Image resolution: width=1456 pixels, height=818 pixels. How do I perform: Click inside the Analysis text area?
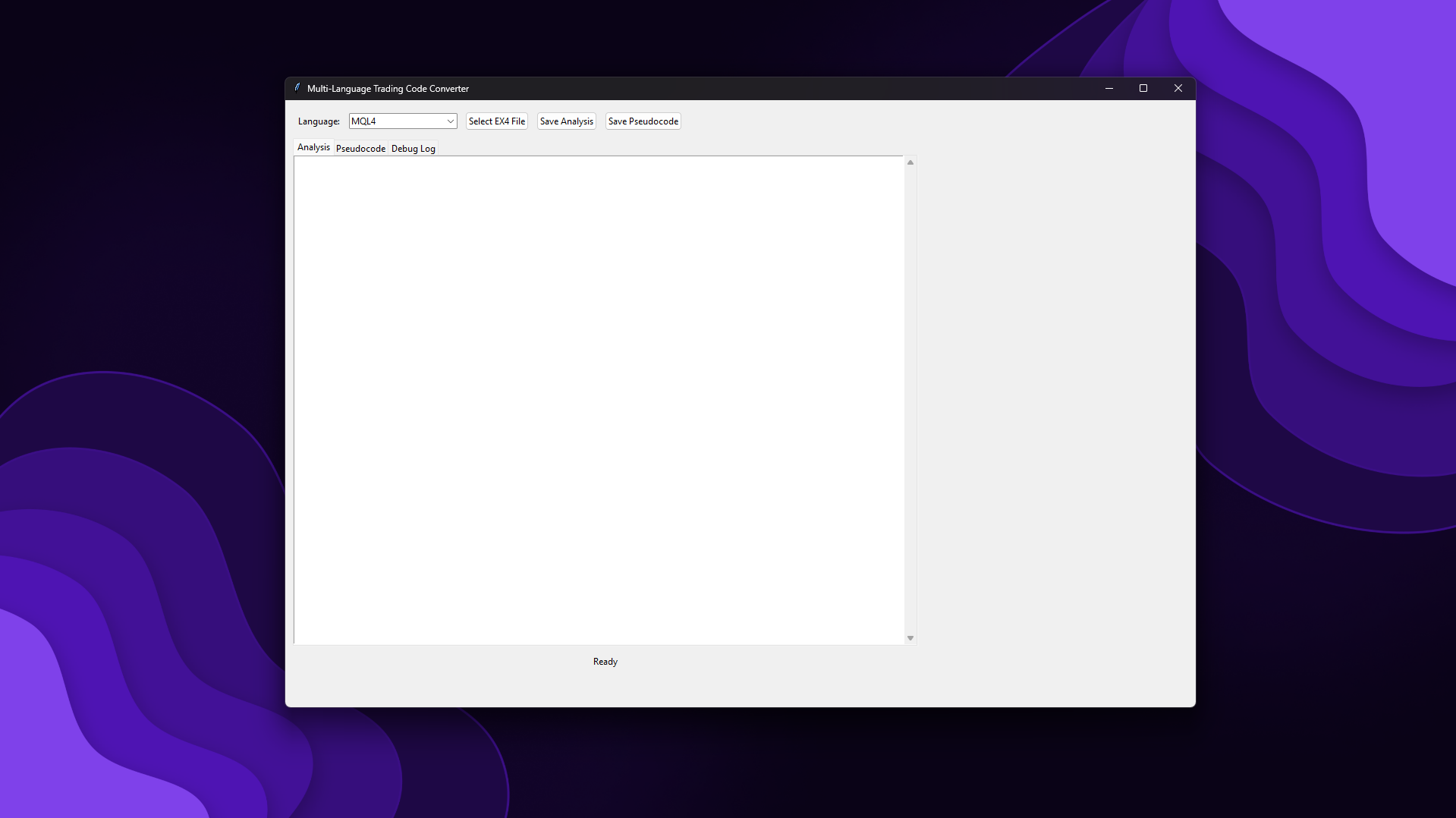click(599, 400)
